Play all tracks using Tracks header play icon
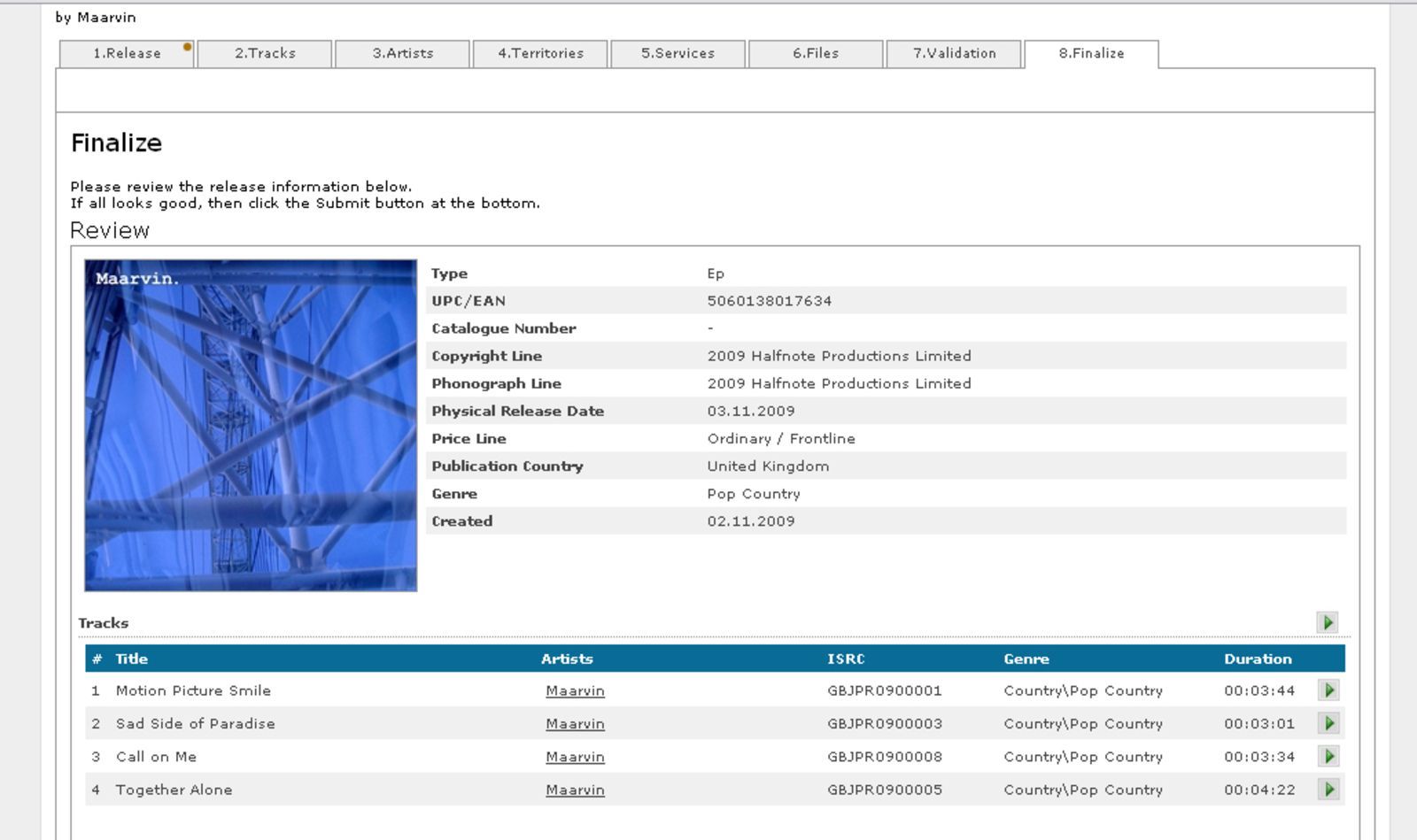 1327,622
